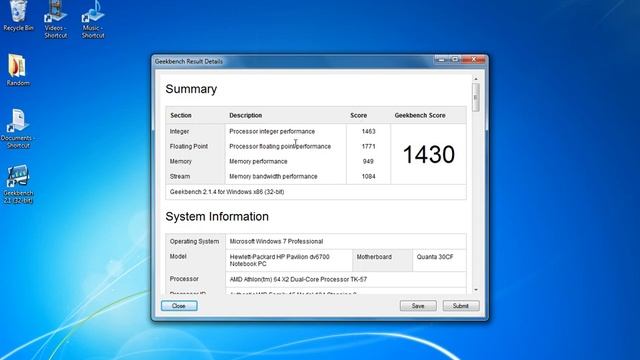Click the Save button

[418, 306]
